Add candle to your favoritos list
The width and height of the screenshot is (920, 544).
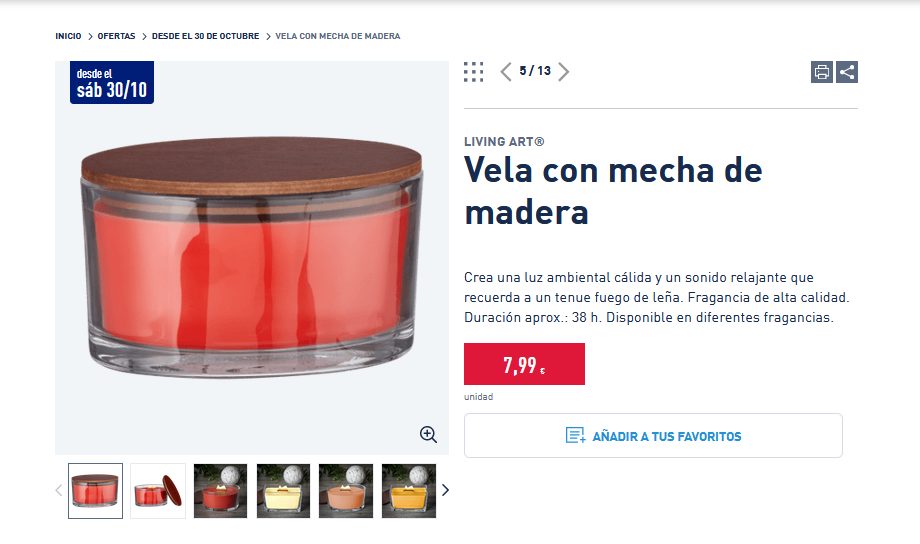(653, 435)
